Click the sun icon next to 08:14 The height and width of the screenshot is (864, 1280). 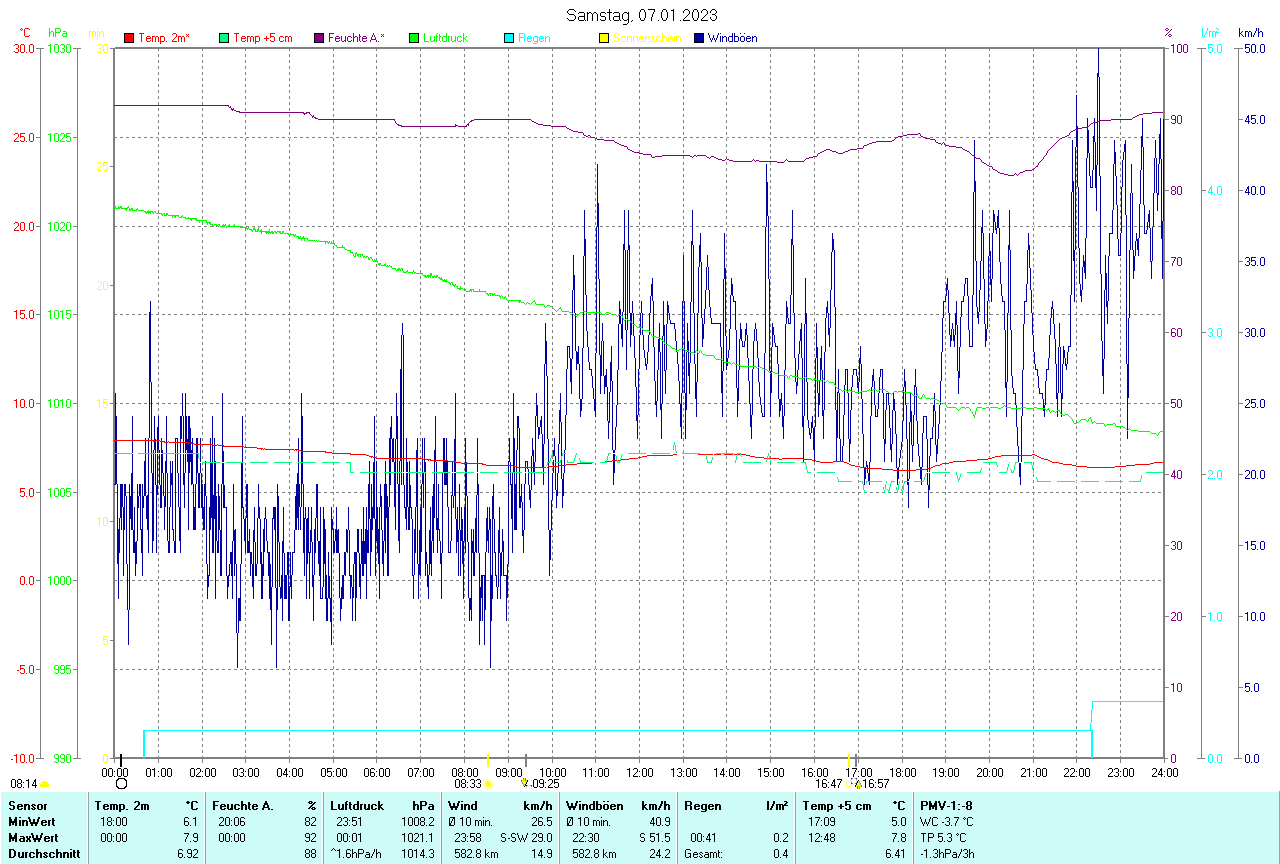(45, 785)
